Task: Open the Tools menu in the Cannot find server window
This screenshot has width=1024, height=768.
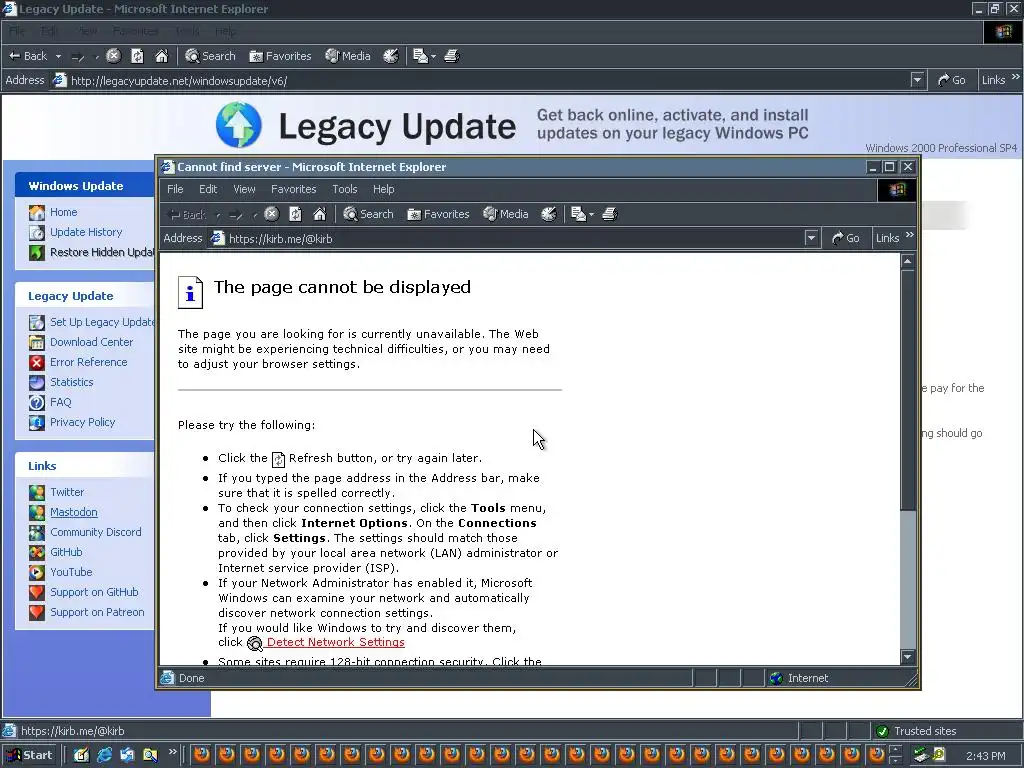Action: coord(344,189)
